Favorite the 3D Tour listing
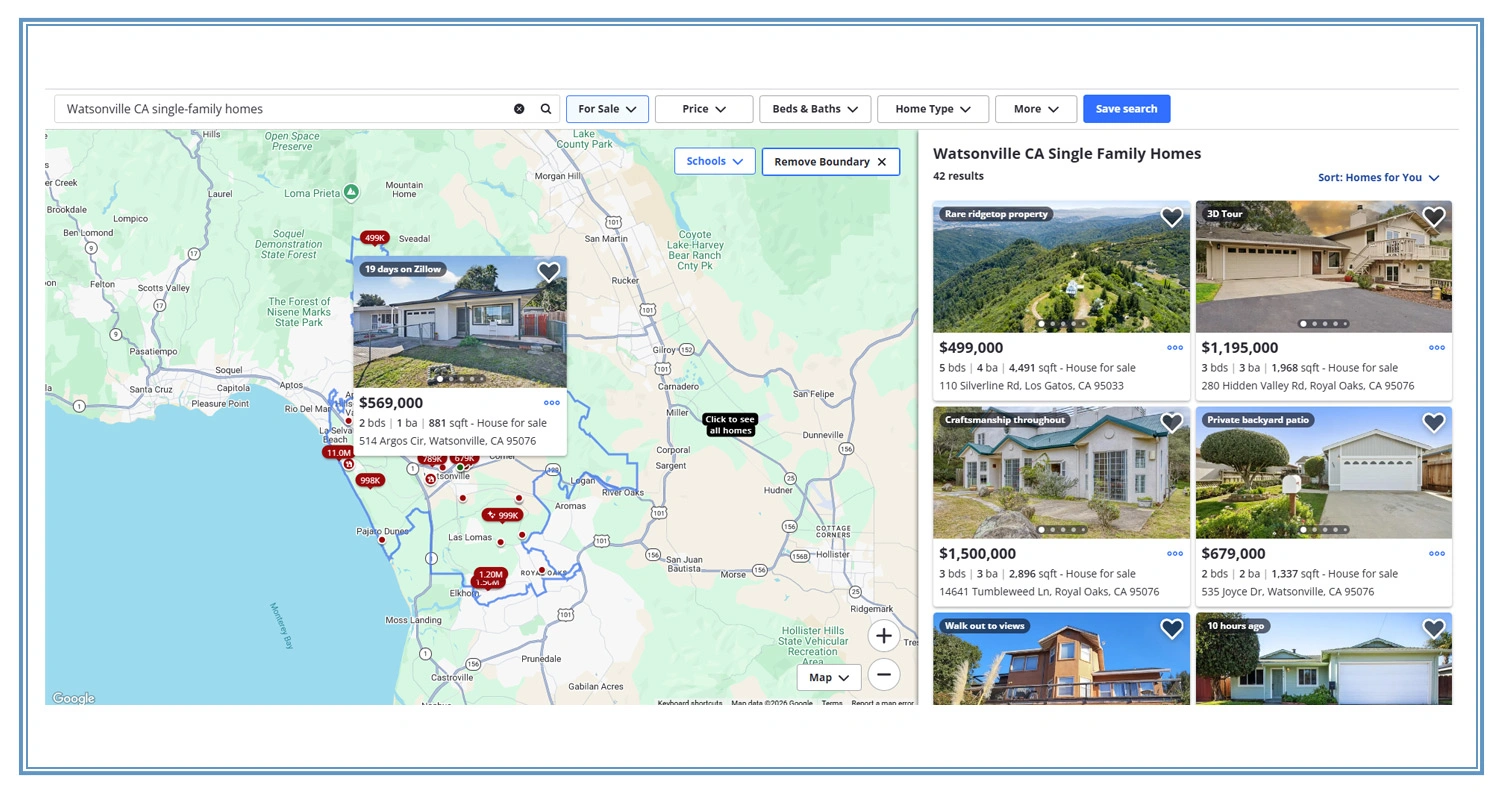The height and width of the screenshot is (793, 1503). coord(1434,217)
